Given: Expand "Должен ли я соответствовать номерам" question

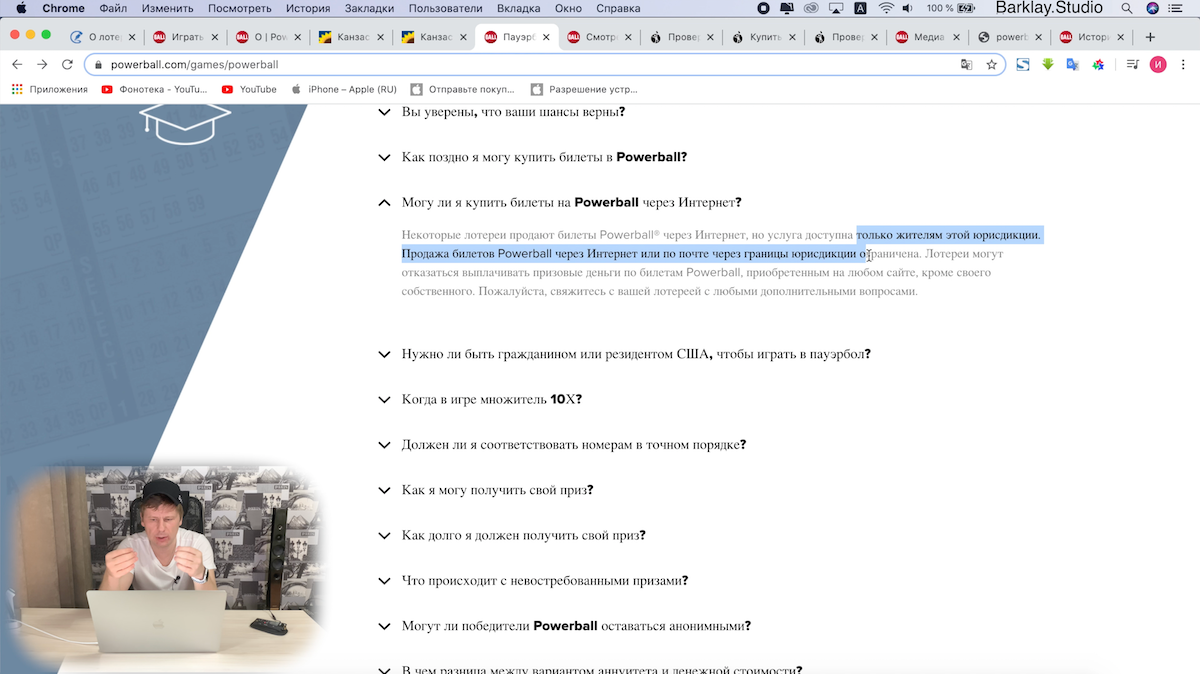Looking at the screenshot, I should 561,445.
